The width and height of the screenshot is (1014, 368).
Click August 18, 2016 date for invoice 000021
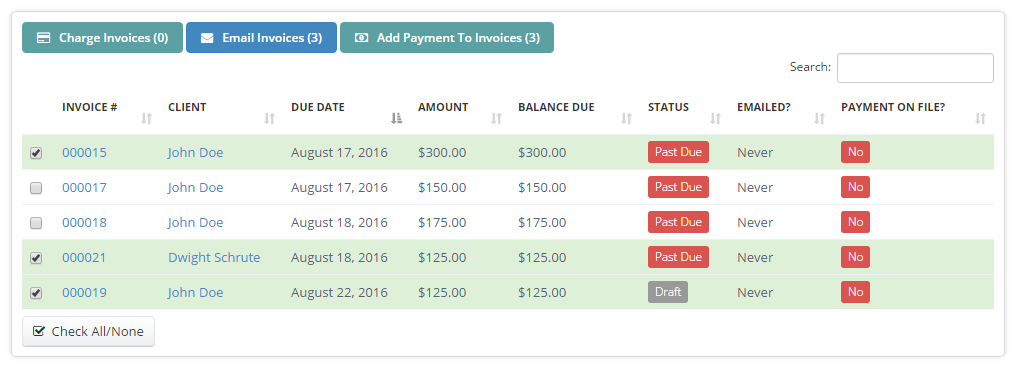click(x=340, y=257)
